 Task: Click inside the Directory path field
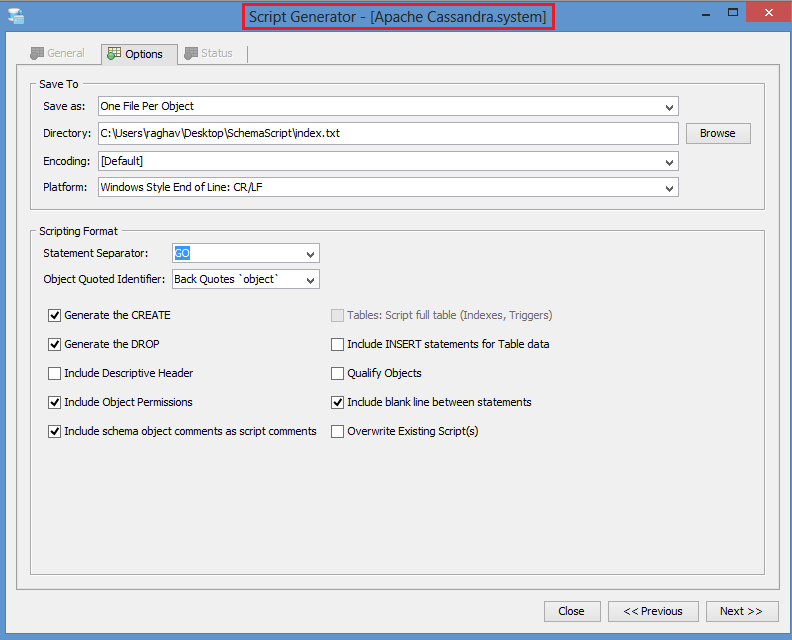pyautogui.click(x=388, y=133)
